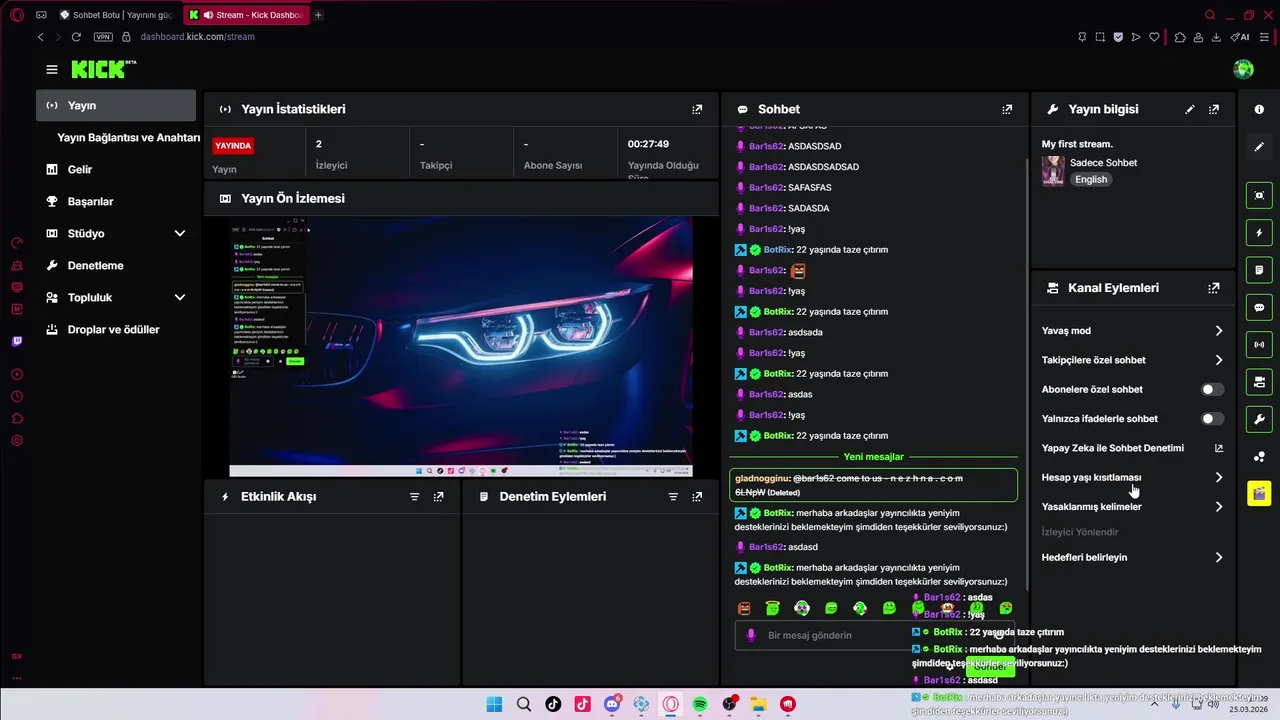Expand Yavaş mod settings
This screenshot has height=720, width=1280.
1219,331
